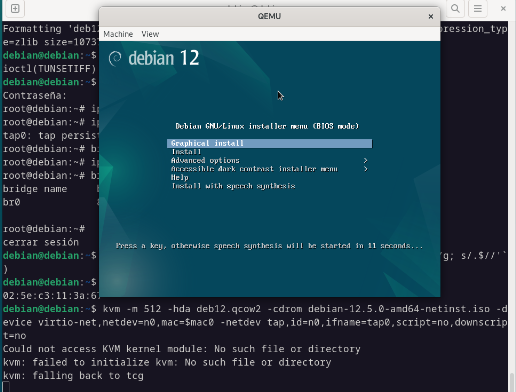
Task: Select Install with speech synthesis
Action: pyautogui.click(x=233, y=186)
